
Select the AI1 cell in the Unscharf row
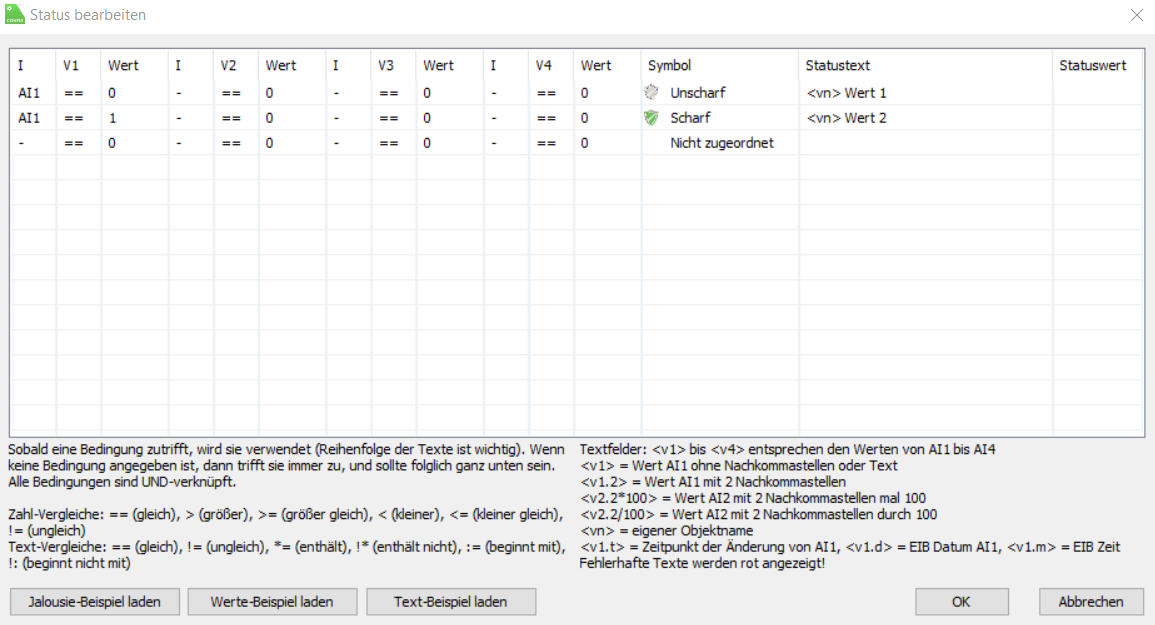click(x=33, y=93)
